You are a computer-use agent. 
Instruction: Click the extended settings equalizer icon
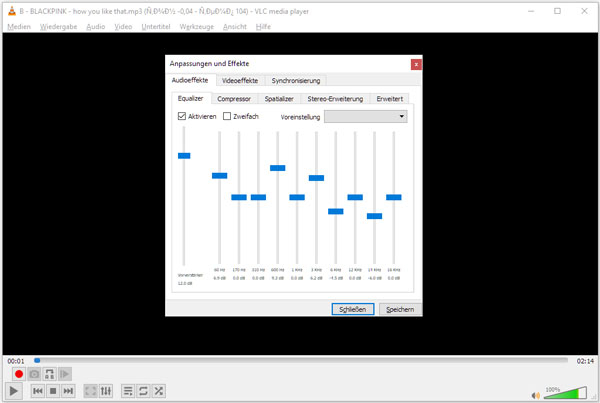pos(107,391)
